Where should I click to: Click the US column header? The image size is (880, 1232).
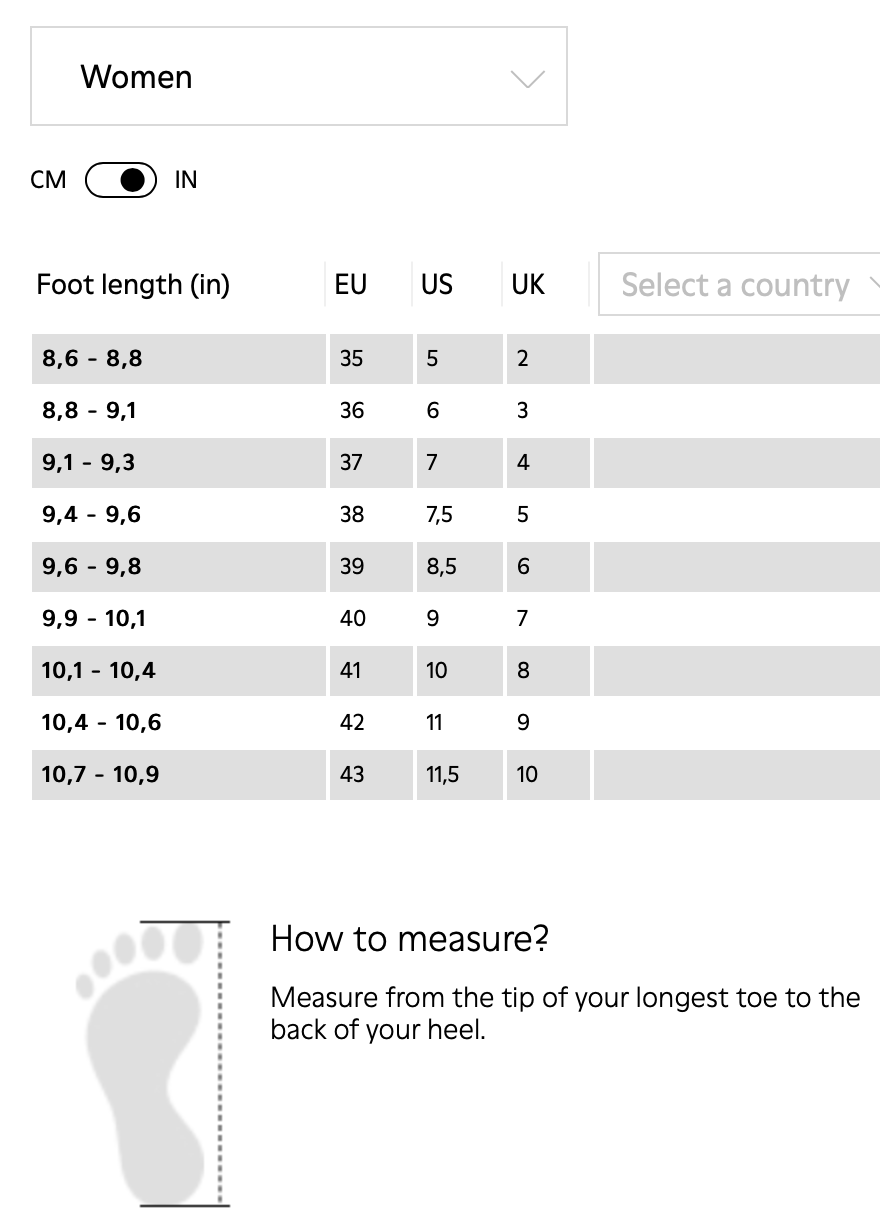click(x=437, y=285)
